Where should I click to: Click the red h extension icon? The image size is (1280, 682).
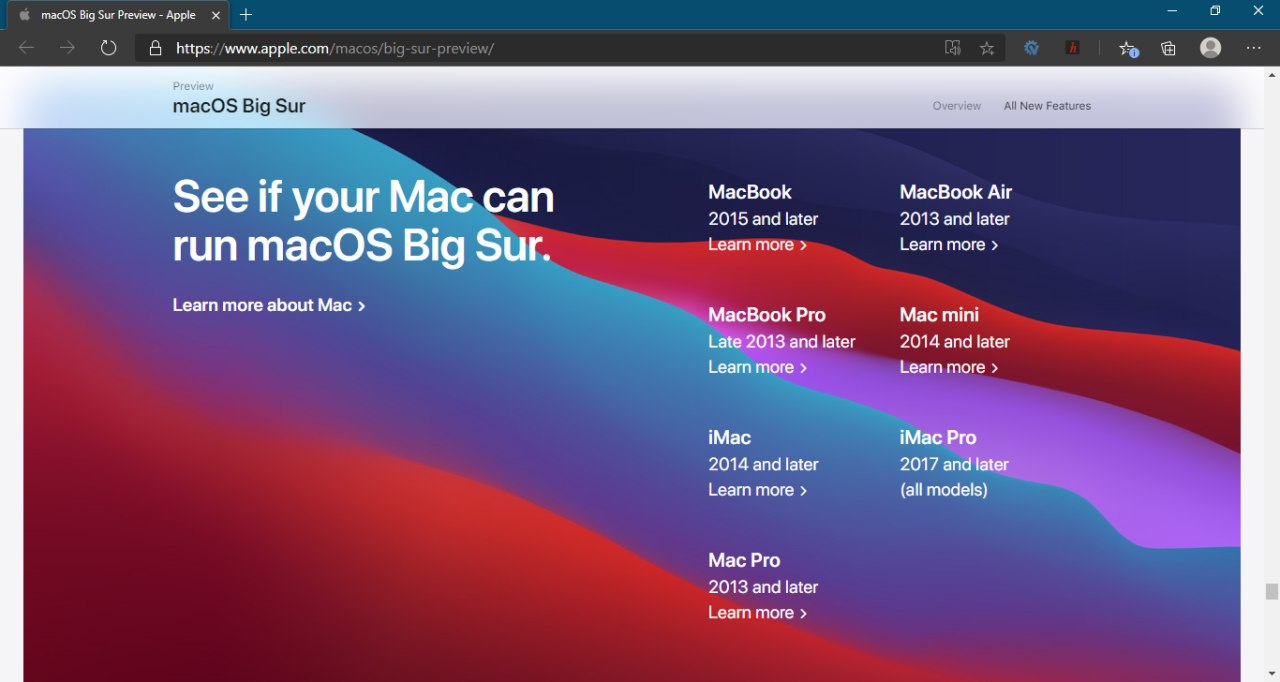(1073, 48)
